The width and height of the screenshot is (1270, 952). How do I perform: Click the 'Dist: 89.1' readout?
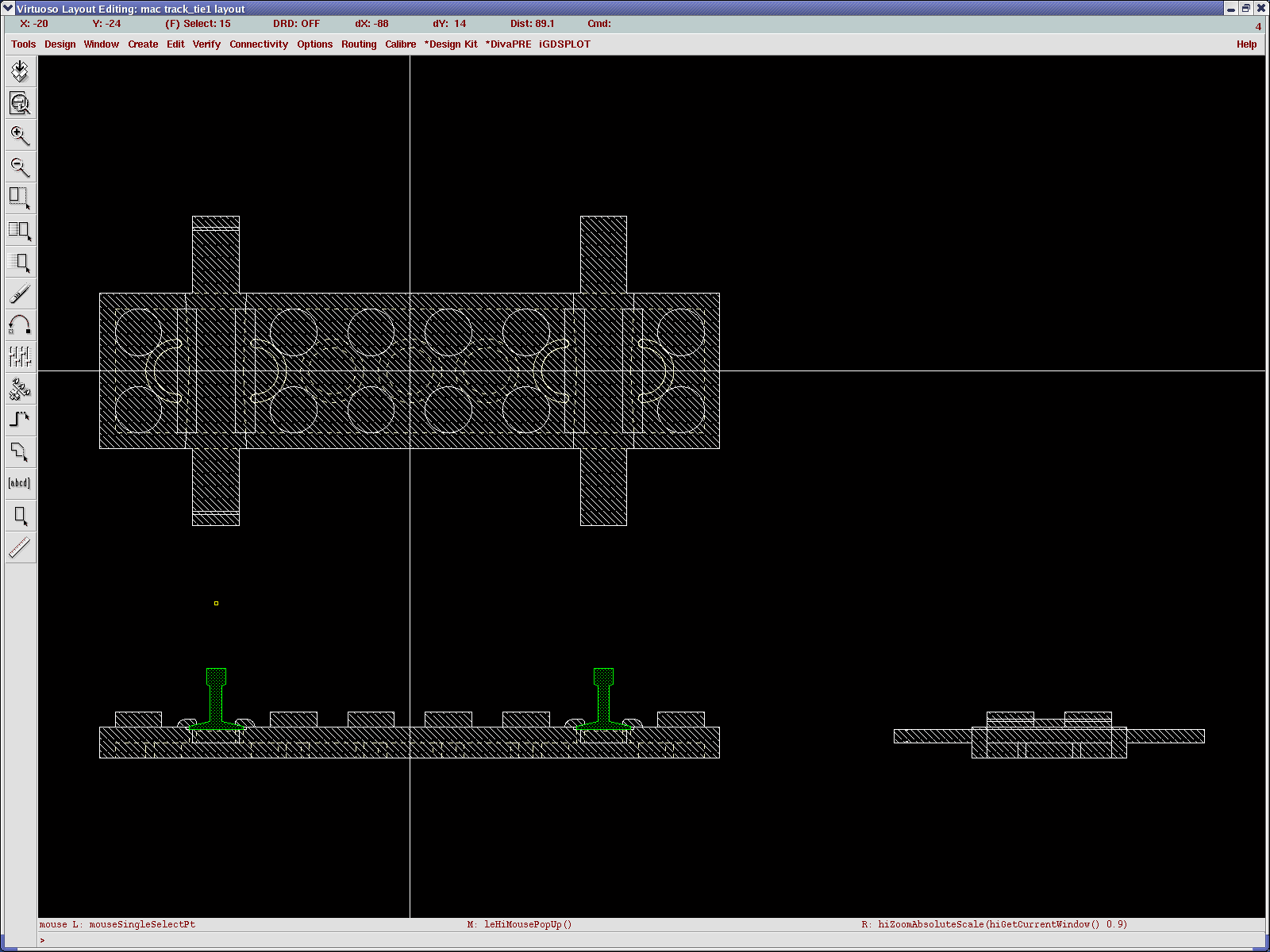point(533,24)
